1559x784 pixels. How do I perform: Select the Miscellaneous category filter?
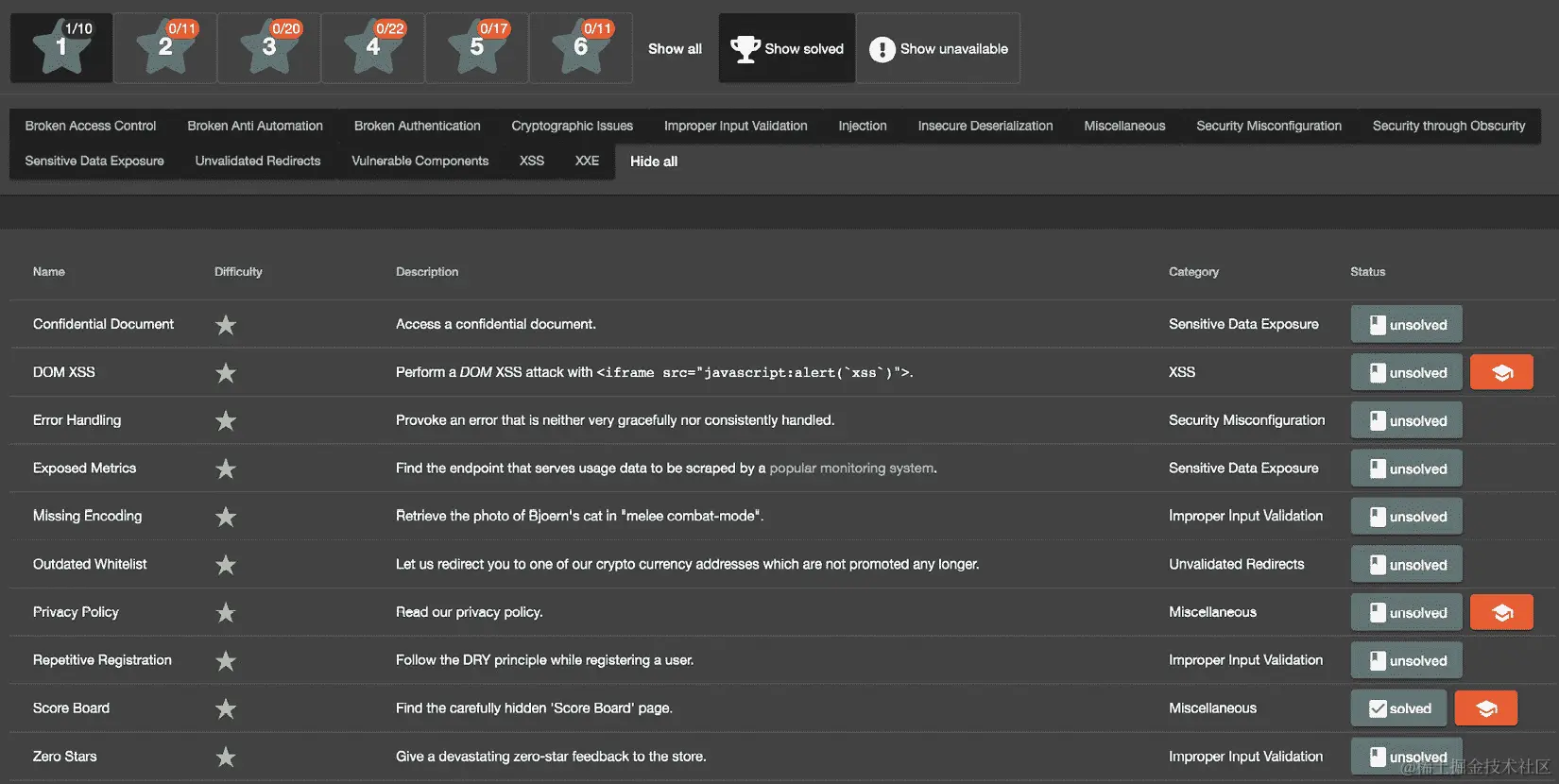1124,126
